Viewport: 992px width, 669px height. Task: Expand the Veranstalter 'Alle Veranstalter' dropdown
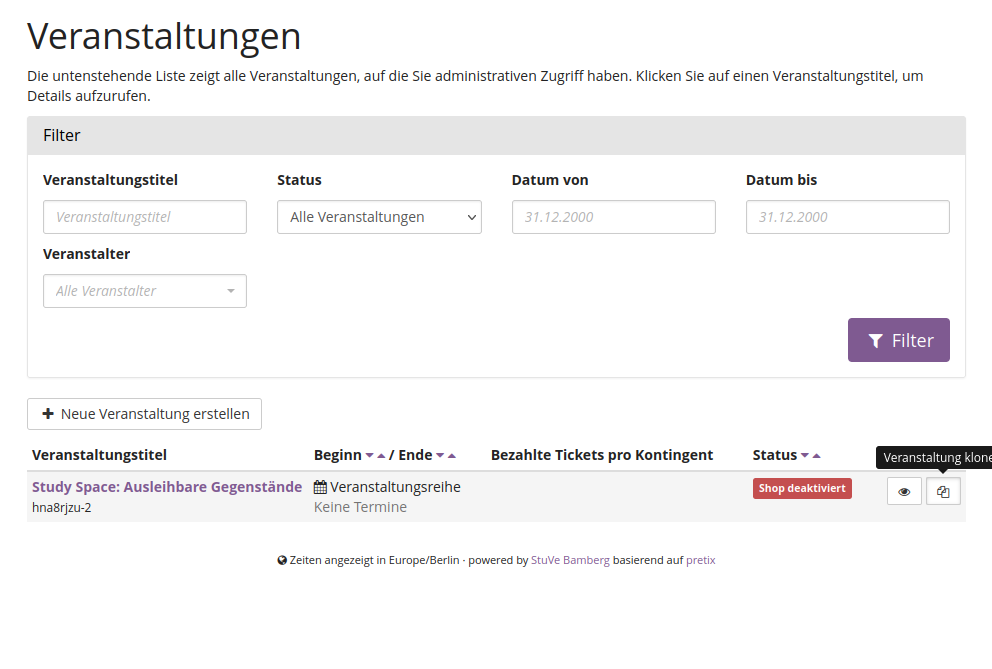coord(145,291)
